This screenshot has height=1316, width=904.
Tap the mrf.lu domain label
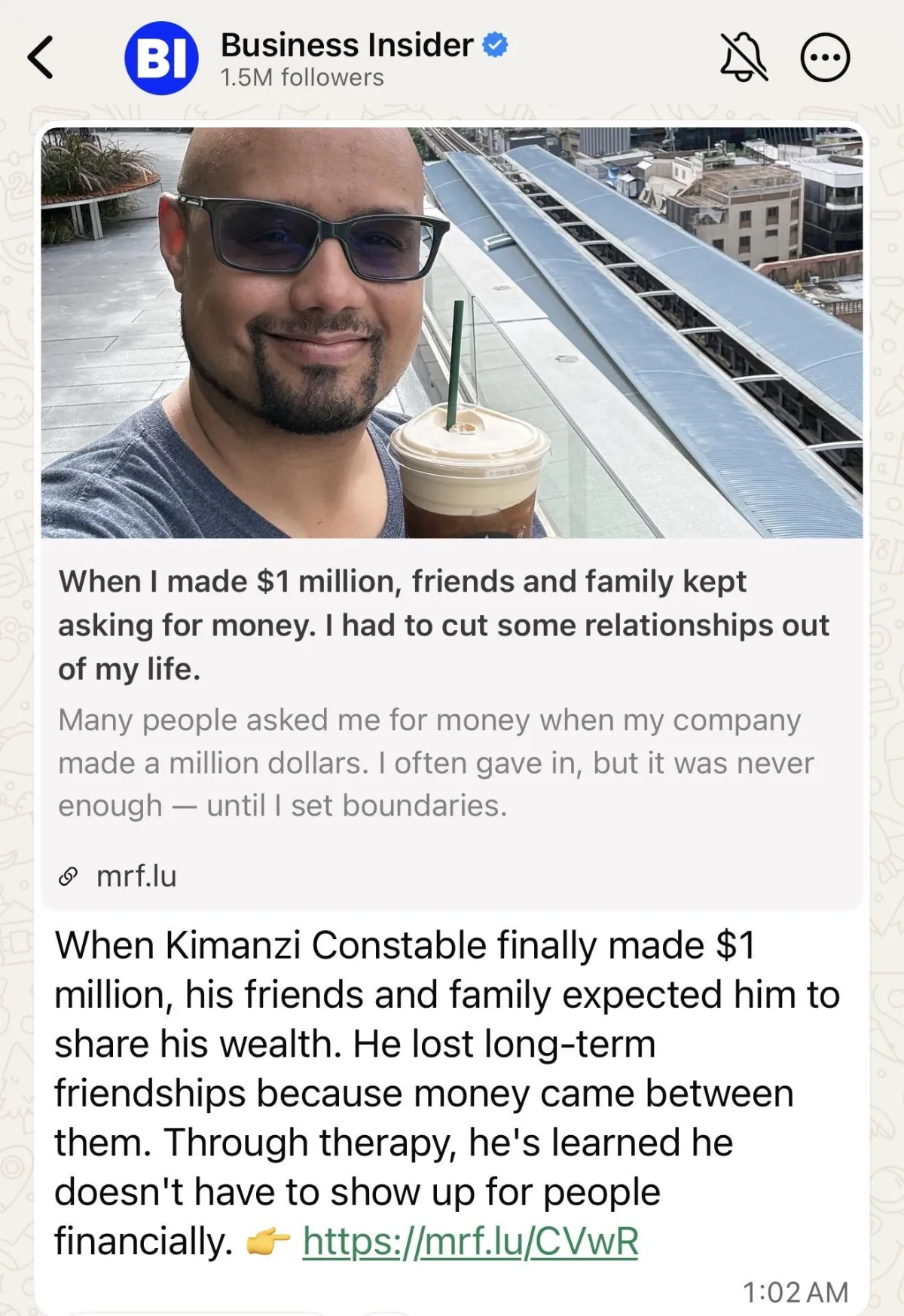[x=136, y=877]
